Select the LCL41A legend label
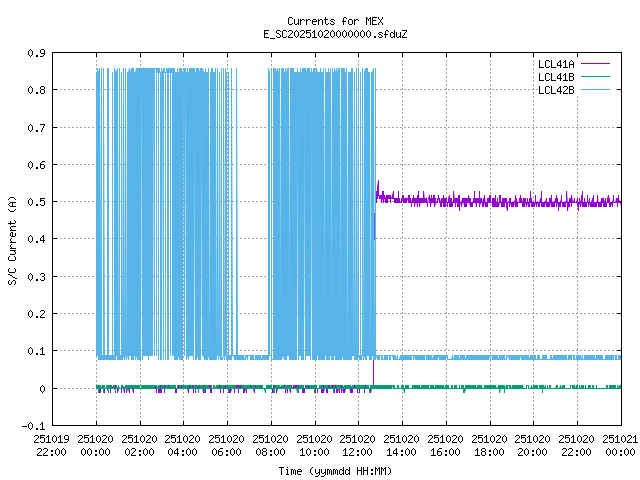 (x=556, y=63)
